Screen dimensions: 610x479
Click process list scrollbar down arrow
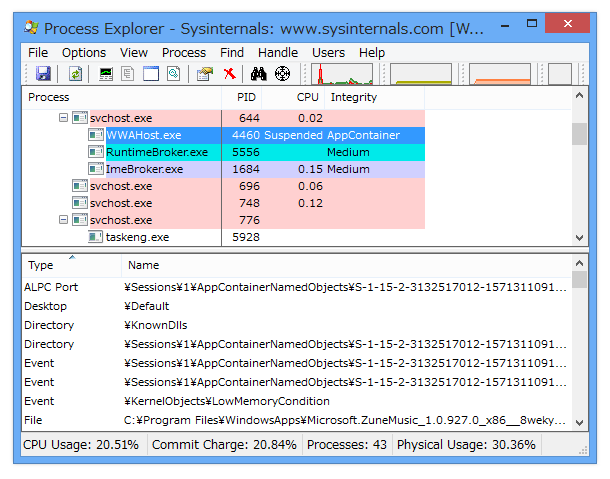(579, 237)
